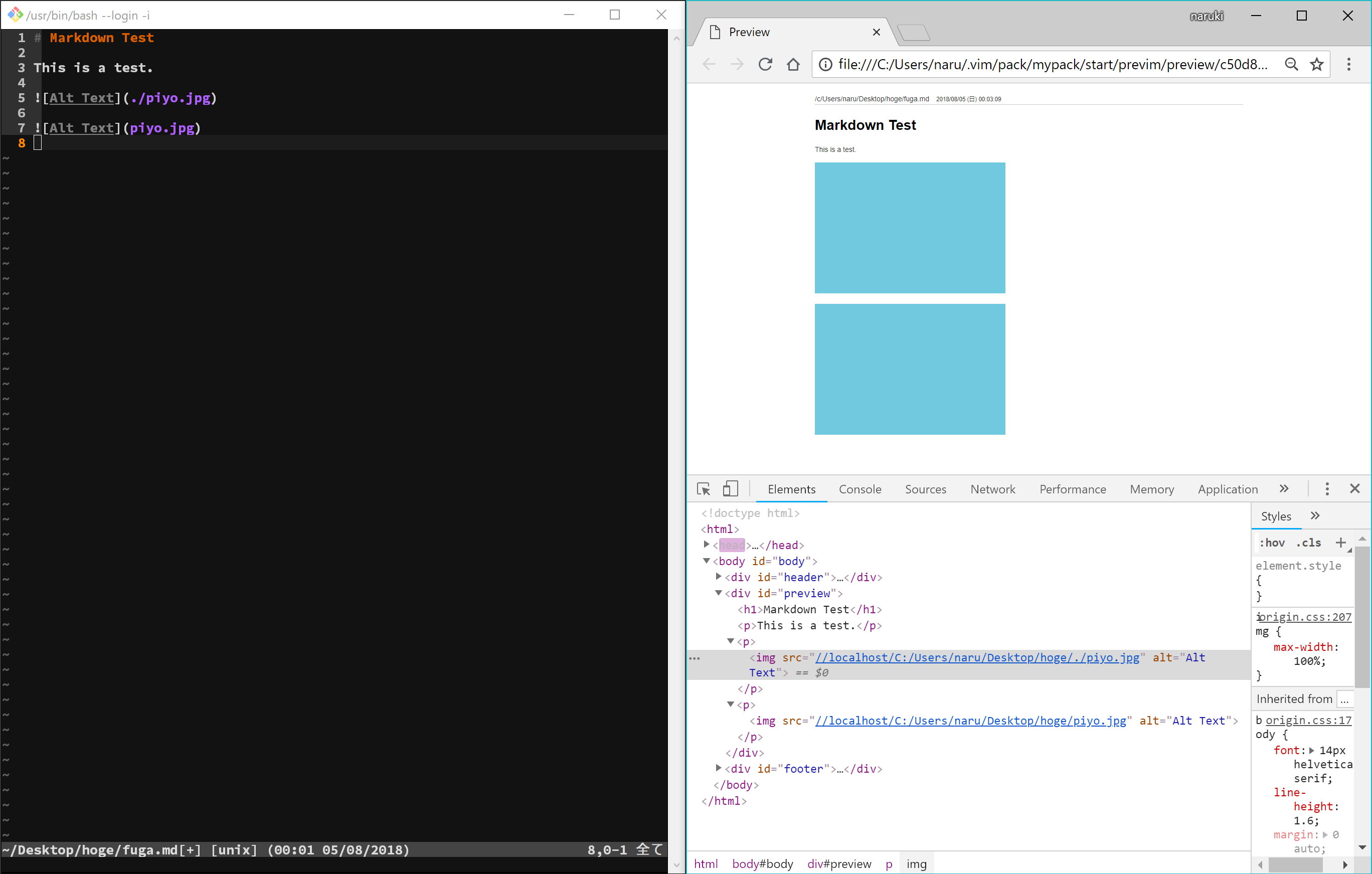Expand the div with id header
1372x874 pixels.
click(719, 577)
